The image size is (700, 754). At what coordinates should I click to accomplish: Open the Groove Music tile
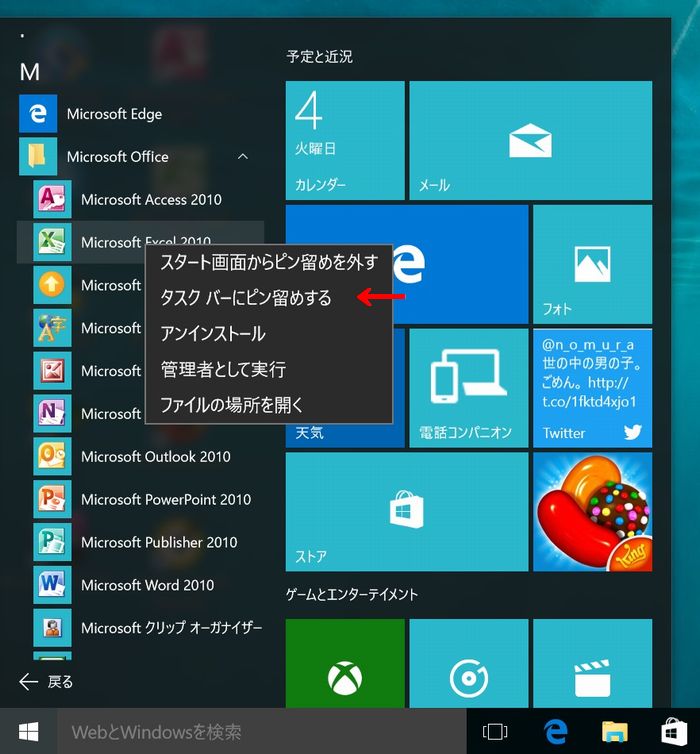coord(469,663)
